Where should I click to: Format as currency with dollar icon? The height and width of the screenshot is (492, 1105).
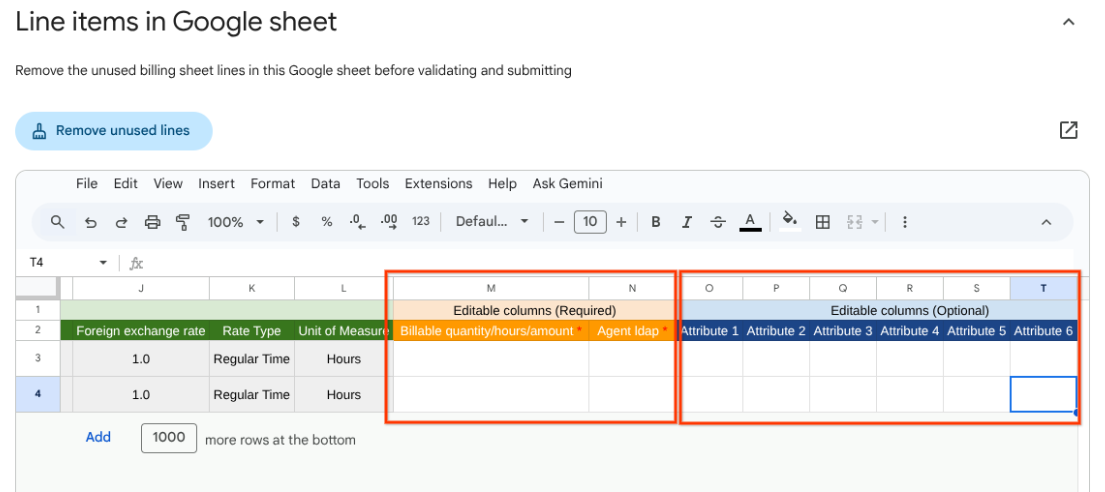[296, 222]
